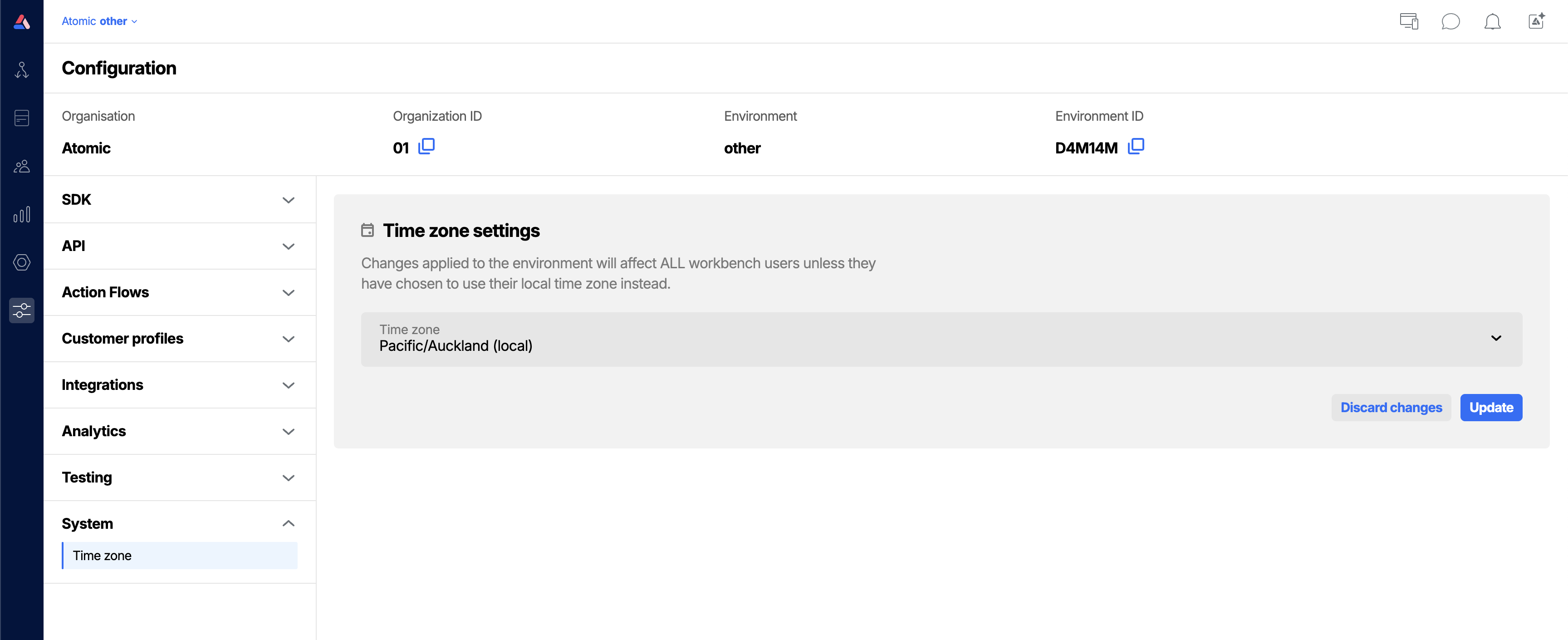1568x640 pixels.
Task: Copy the Organization ID 01
Action: (x=426, y=146)
